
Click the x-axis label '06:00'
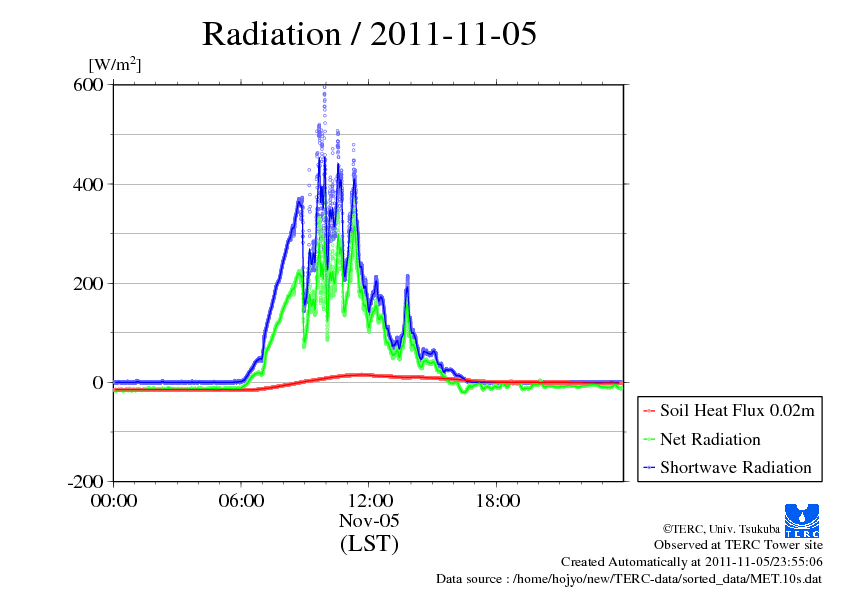241,501
